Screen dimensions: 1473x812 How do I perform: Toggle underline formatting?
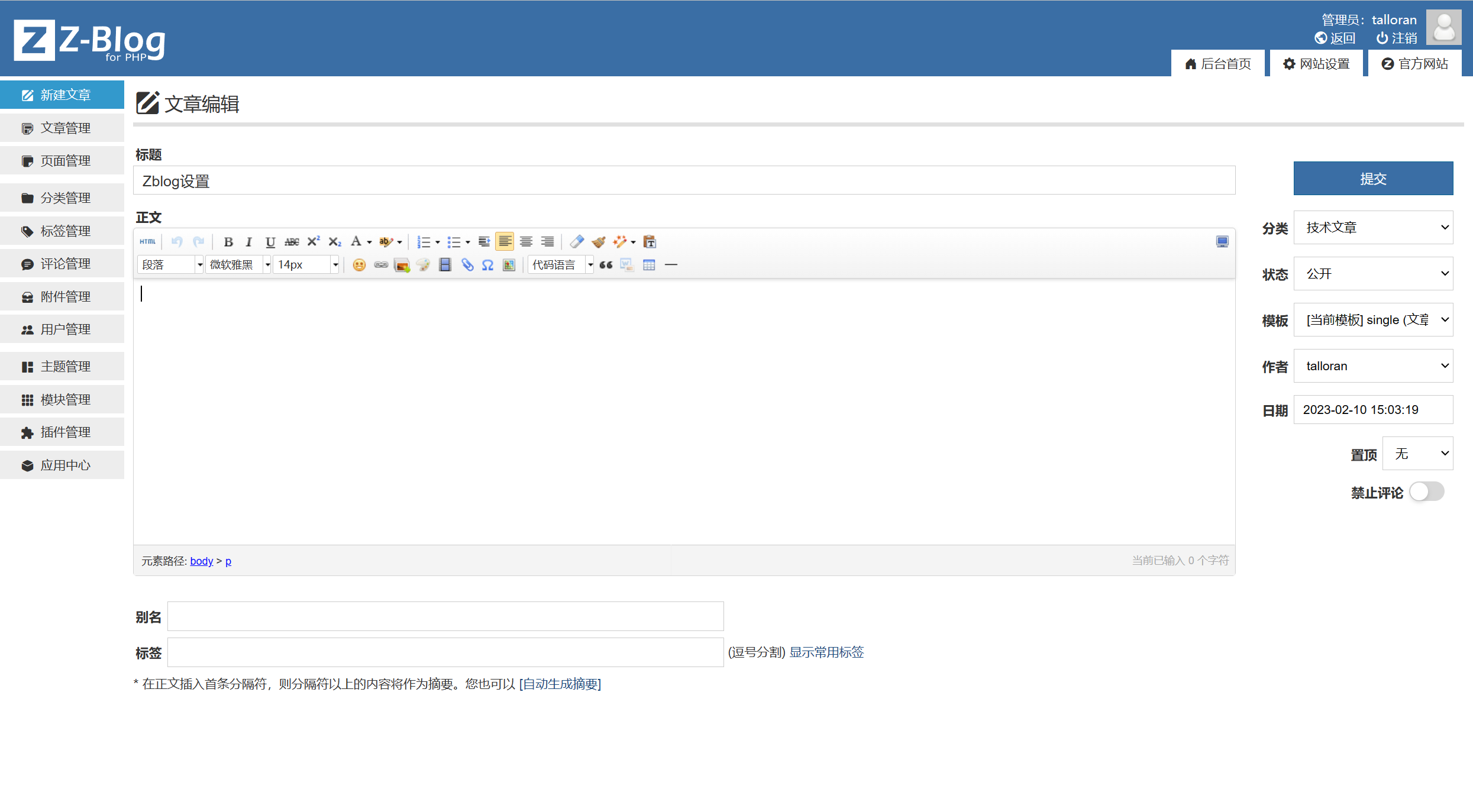coord(270,242)
